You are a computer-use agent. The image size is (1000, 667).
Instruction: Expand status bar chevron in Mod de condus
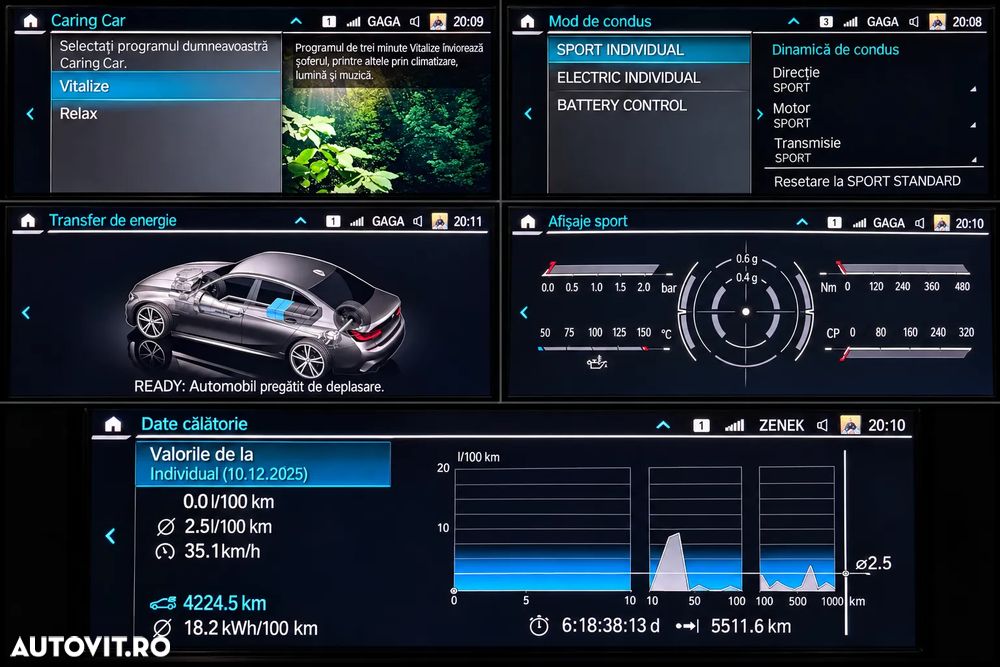793,21
